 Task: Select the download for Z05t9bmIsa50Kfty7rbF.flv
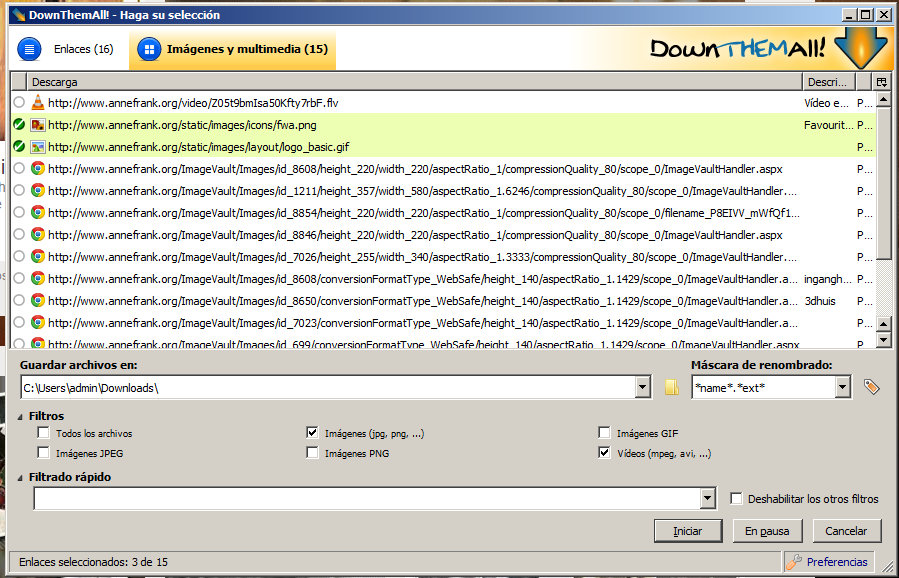tap(19, 102)
